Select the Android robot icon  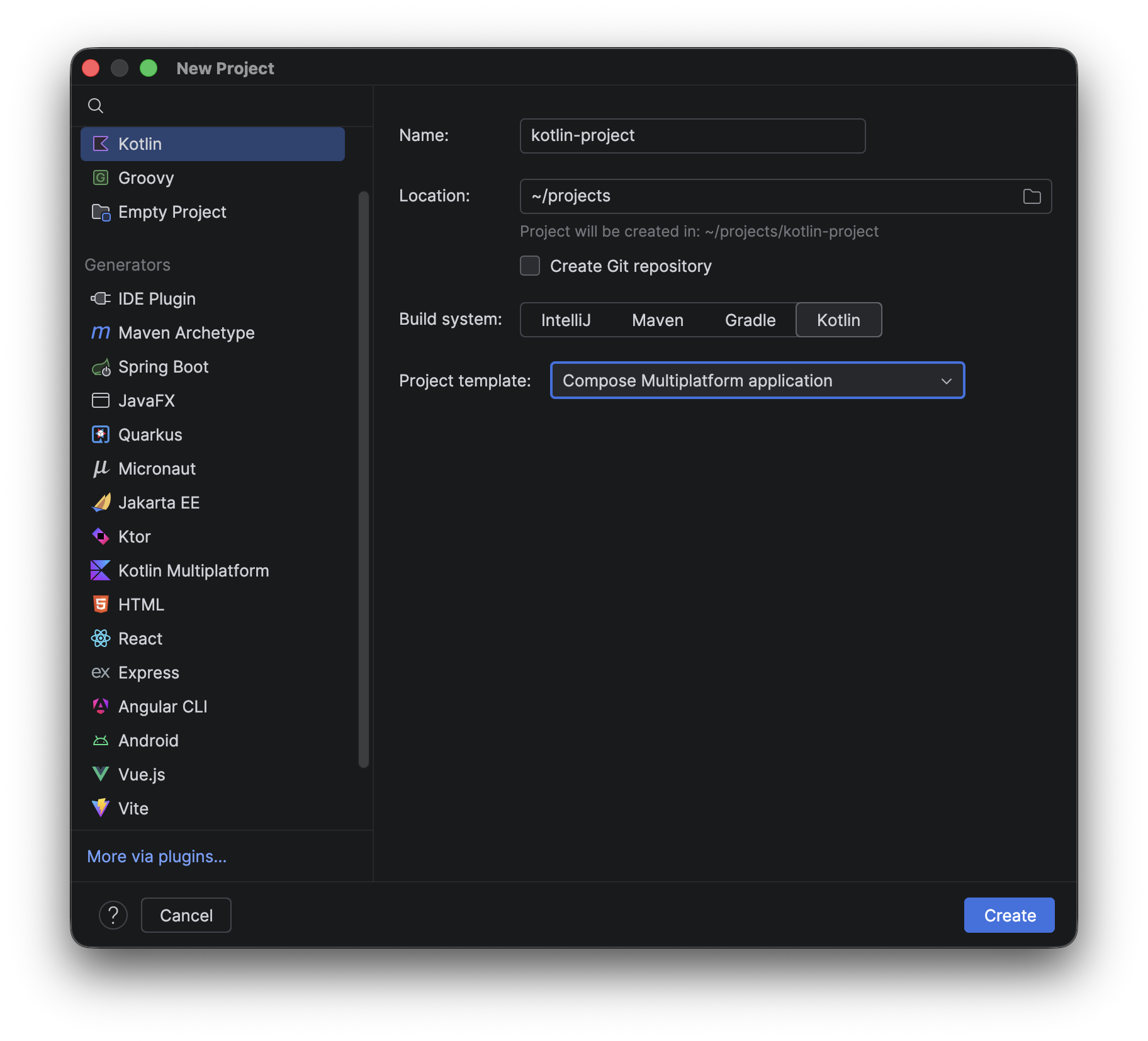click(101, 741)
